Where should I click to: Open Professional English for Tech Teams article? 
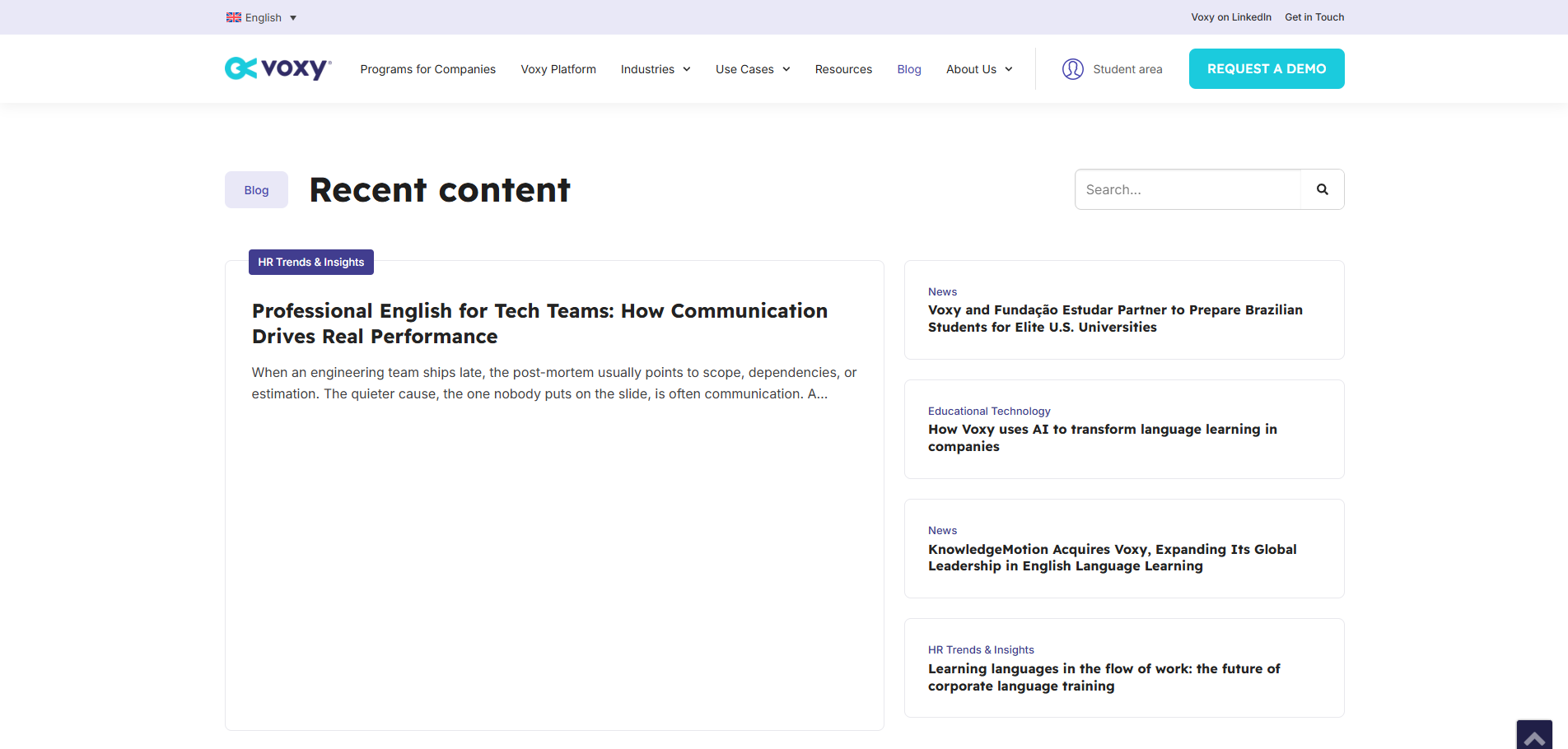click(x=539, y=323)
